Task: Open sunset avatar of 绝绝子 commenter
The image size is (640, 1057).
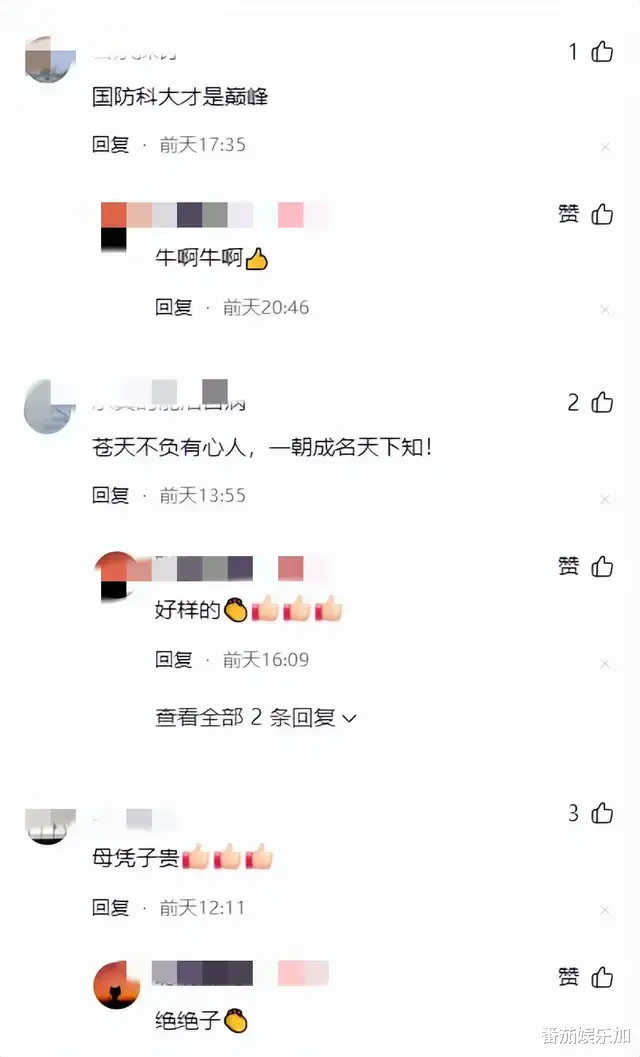Action: [x=117, y=985]
